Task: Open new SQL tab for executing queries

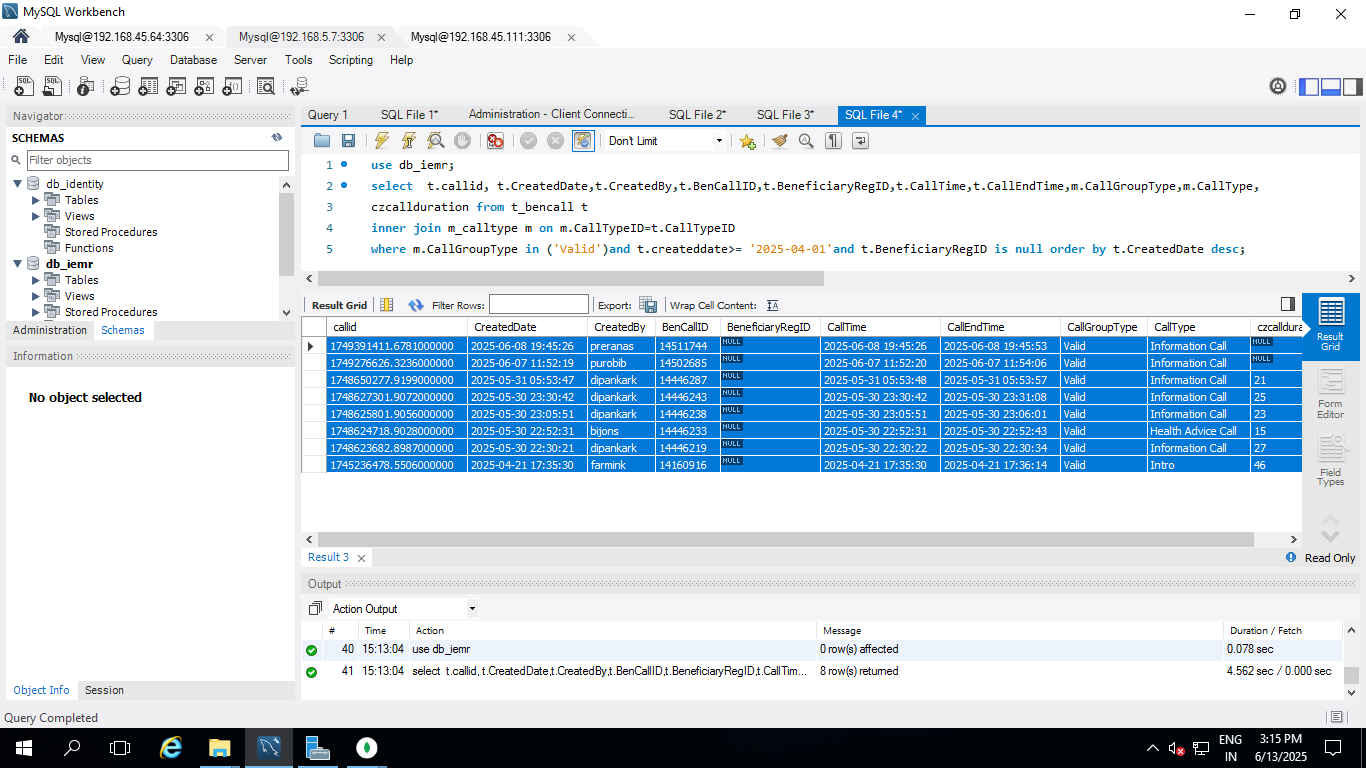Action: [24, 87]
